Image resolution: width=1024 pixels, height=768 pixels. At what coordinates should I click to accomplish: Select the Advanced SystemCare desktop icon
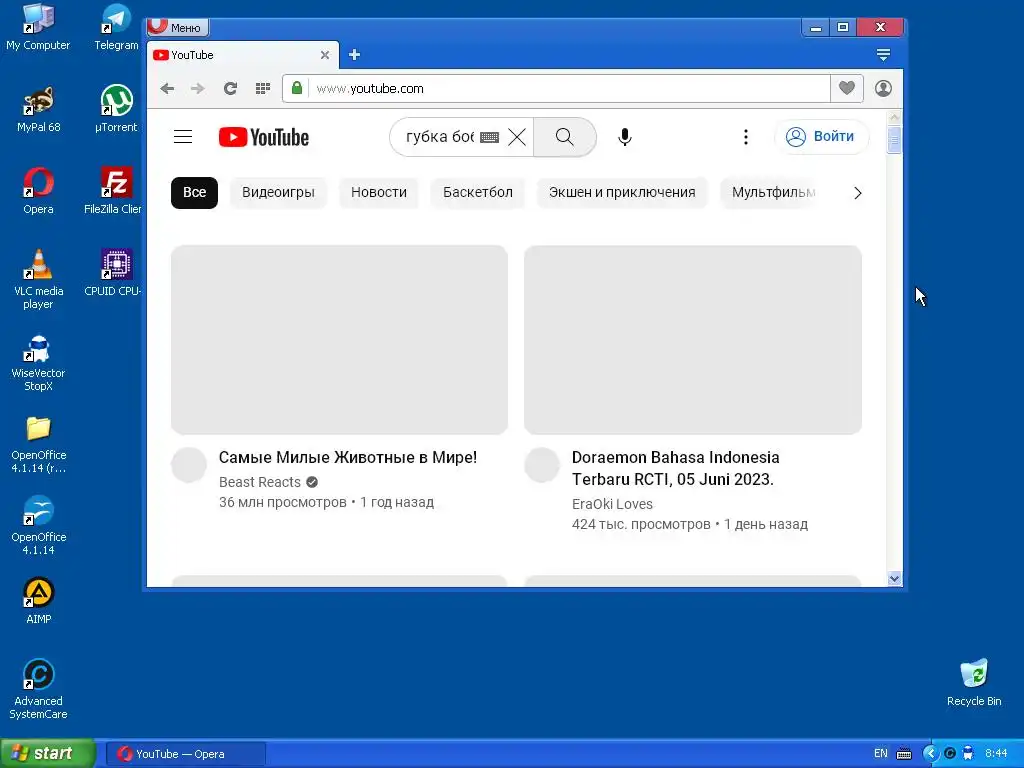point(38,690)
